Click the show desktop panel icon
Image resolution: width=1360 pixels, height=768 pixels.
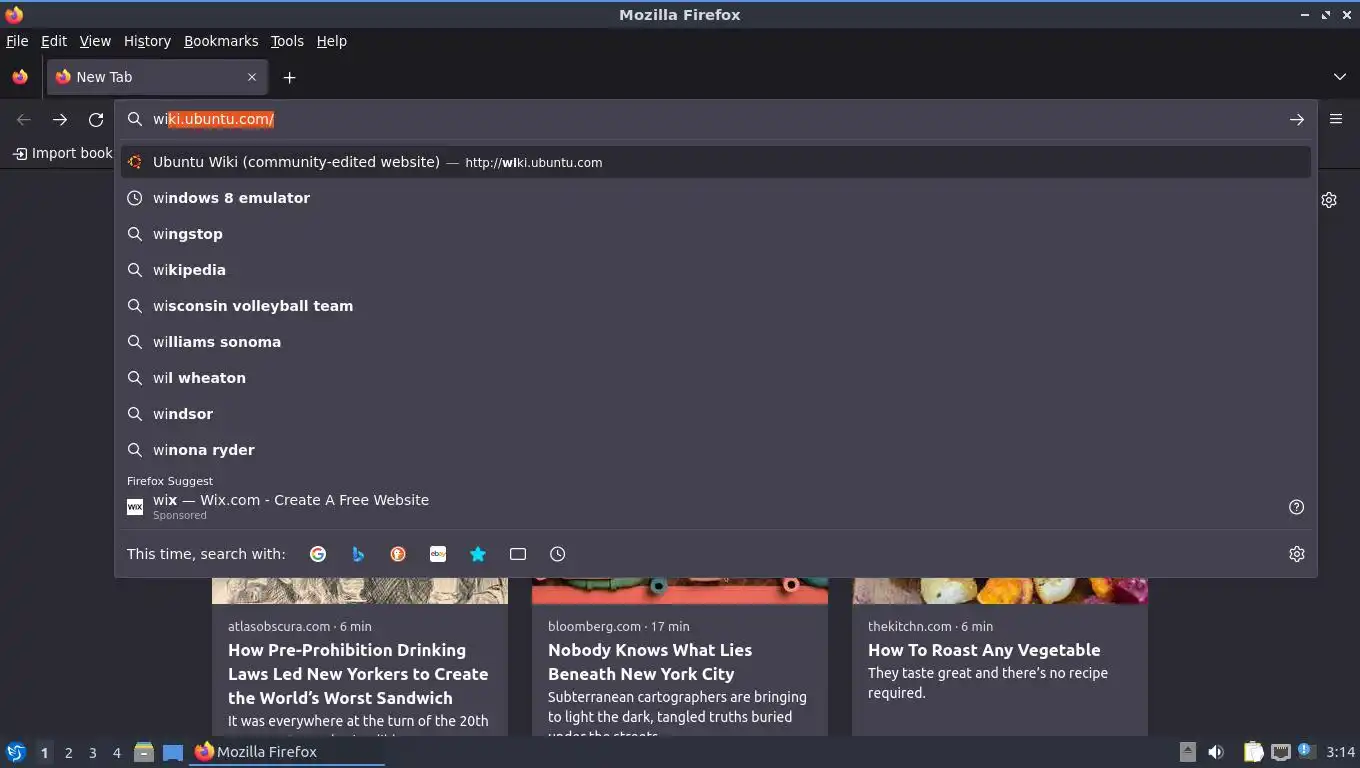(173, 752)
